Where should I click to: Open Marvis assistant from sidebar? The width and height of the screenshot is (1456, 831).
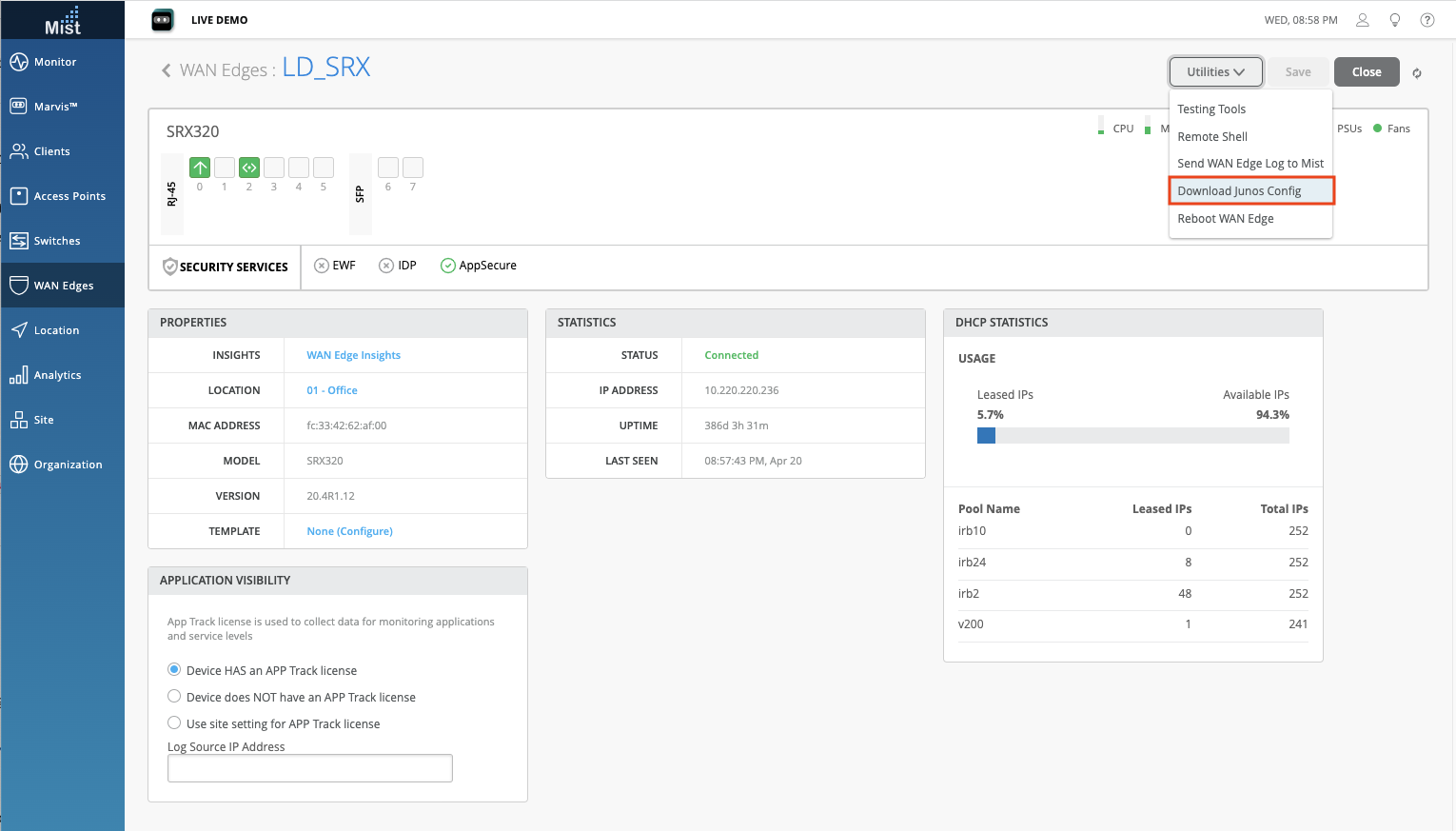[x=55, y=107]
